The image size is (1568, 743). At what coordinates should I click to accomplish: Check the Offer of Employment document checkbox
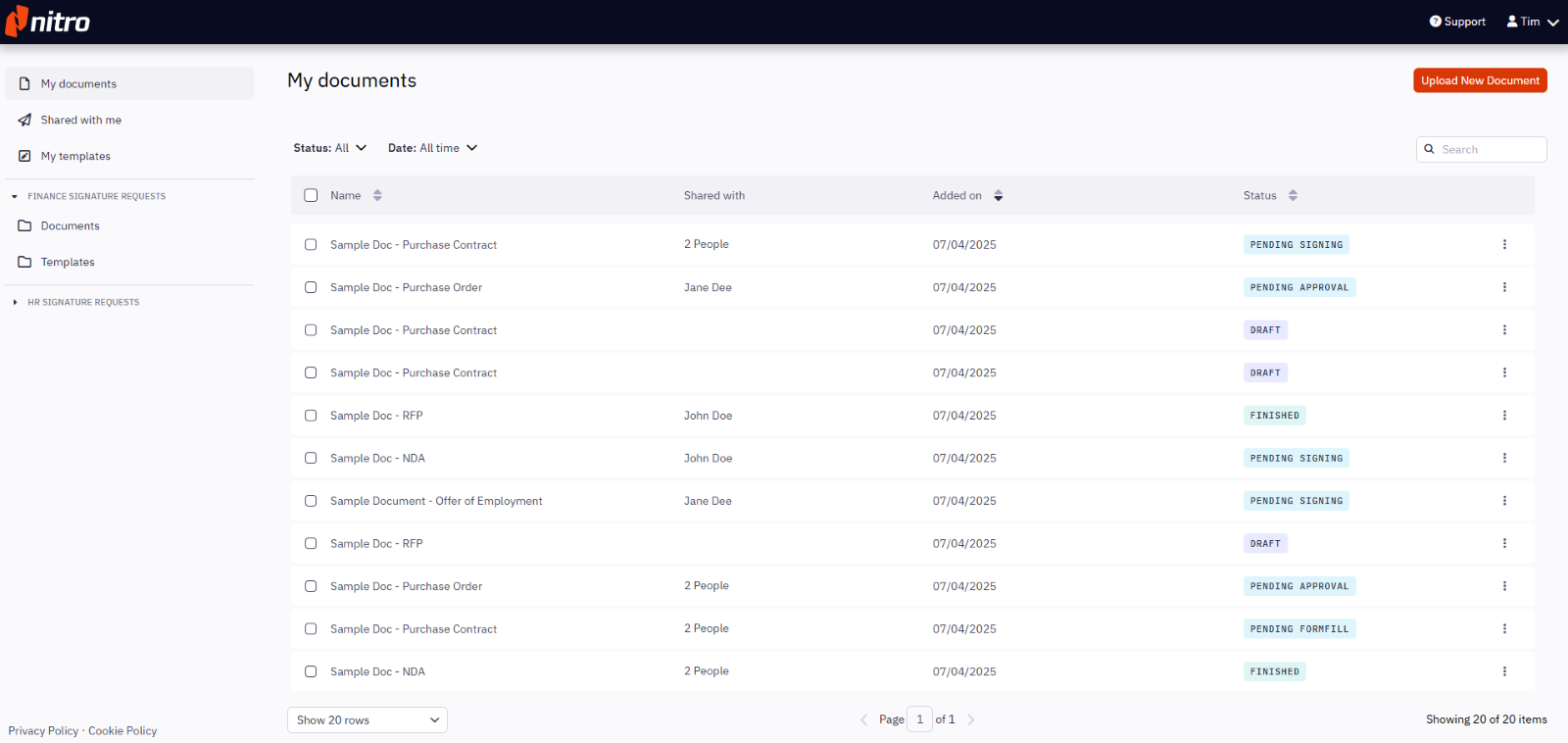pos(311,501)
